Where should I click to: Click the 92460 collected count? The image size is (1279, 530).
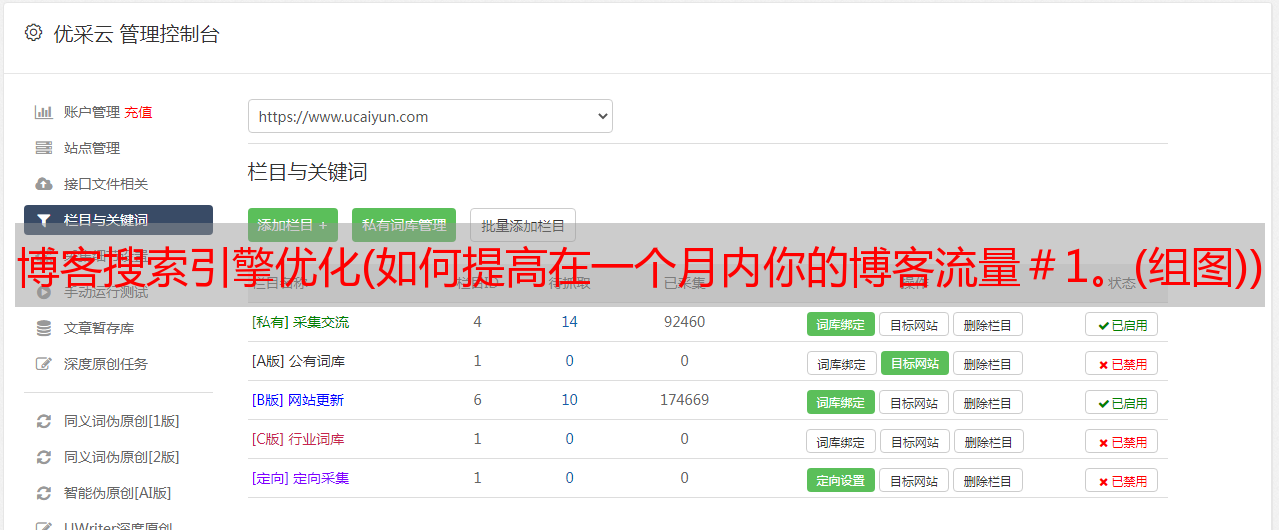tap(684, 322)
